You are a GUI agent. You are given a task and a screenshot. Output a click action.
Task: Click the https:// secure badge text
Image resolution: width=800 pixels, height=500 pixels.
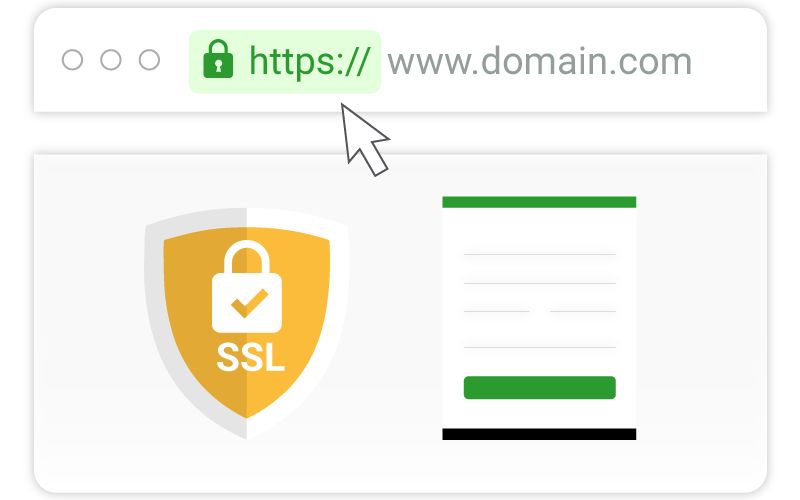click(309, 62)
